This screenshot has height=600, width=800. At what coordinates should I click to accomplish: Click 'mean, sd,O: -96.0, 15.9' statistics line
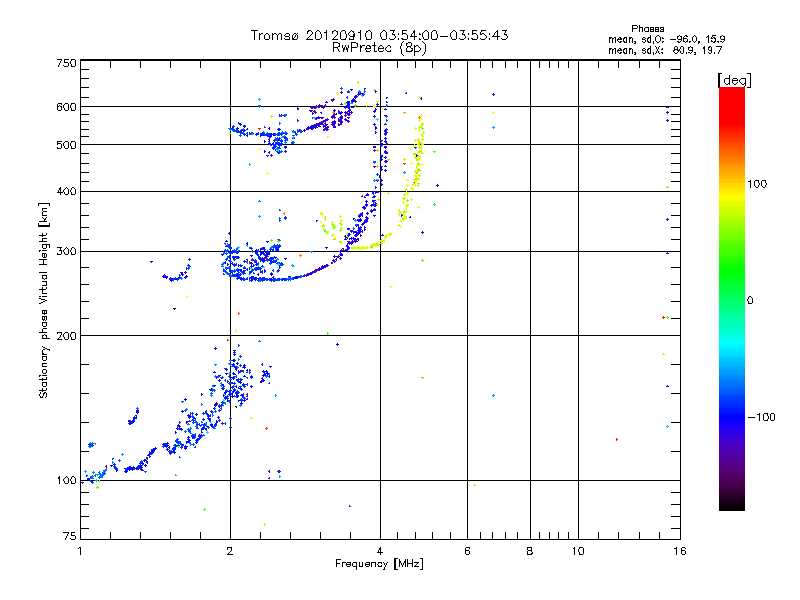(x=666, y=39)
